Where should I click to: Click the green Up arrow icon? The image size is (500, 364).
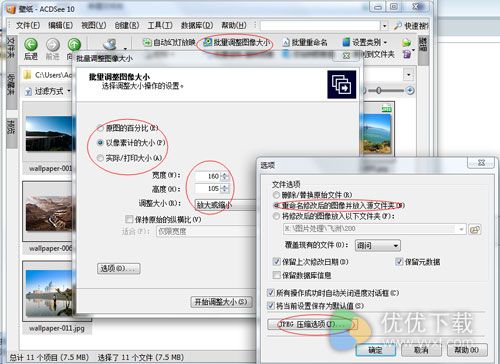tap(74, 45)
